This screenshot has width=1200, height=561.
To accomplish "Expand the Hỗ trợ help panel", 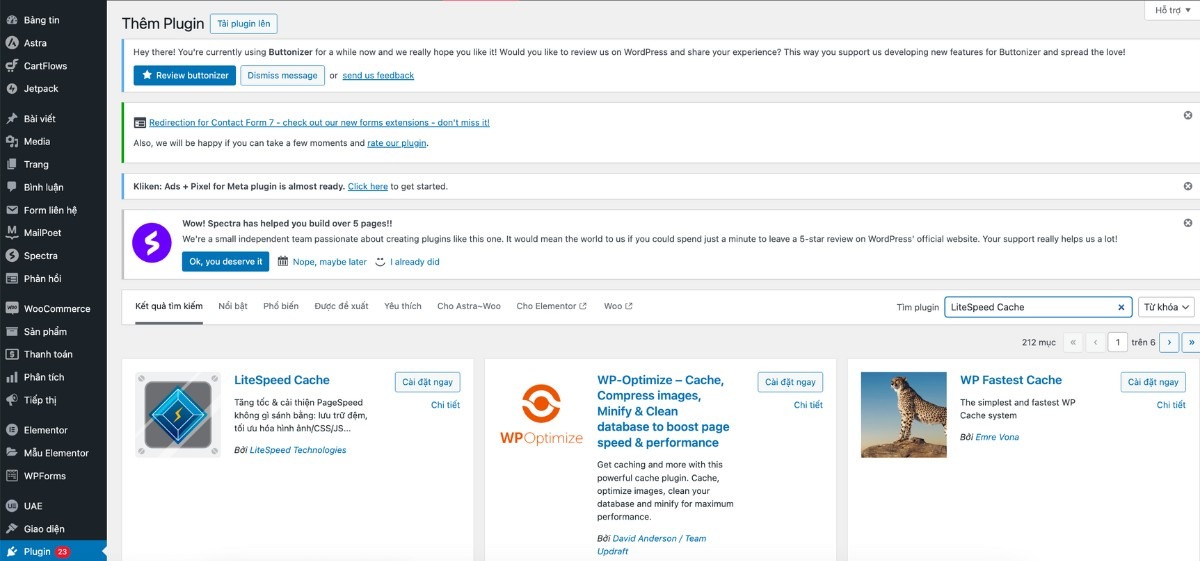I will click(x=1171, y=10).
